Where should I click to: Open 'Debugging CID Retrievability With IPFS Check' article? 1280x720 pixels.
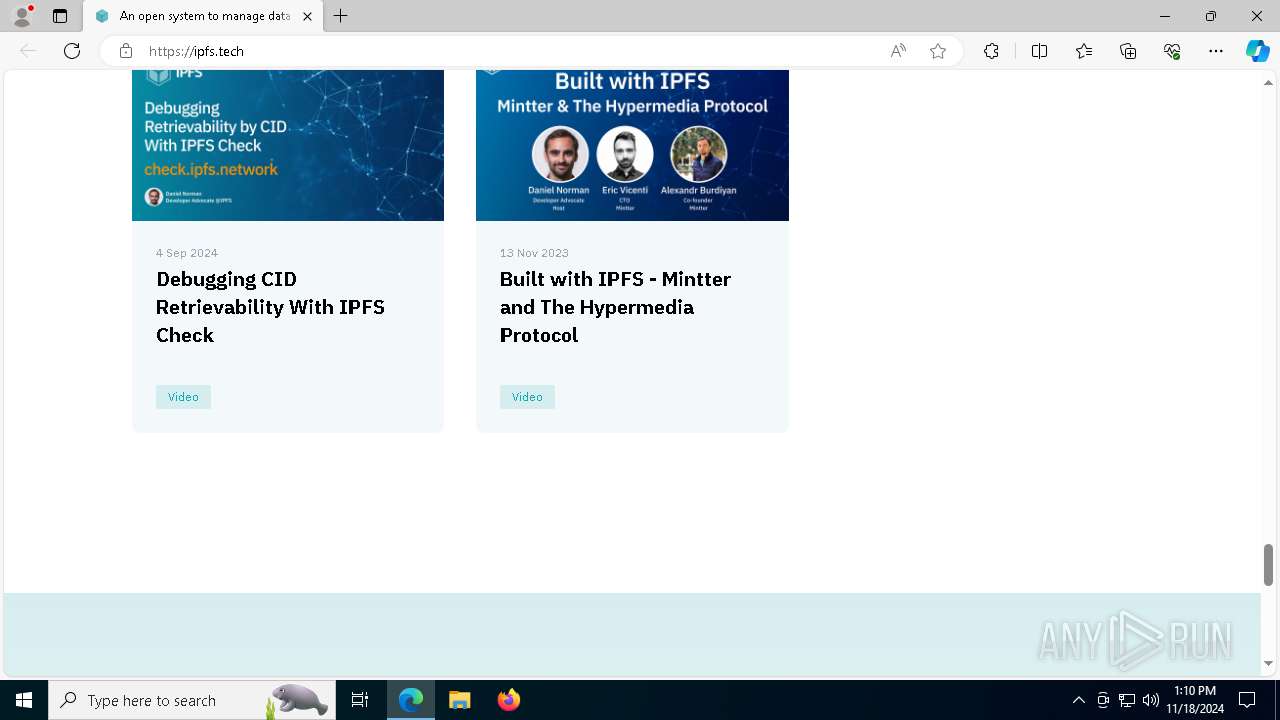point(270,307)
